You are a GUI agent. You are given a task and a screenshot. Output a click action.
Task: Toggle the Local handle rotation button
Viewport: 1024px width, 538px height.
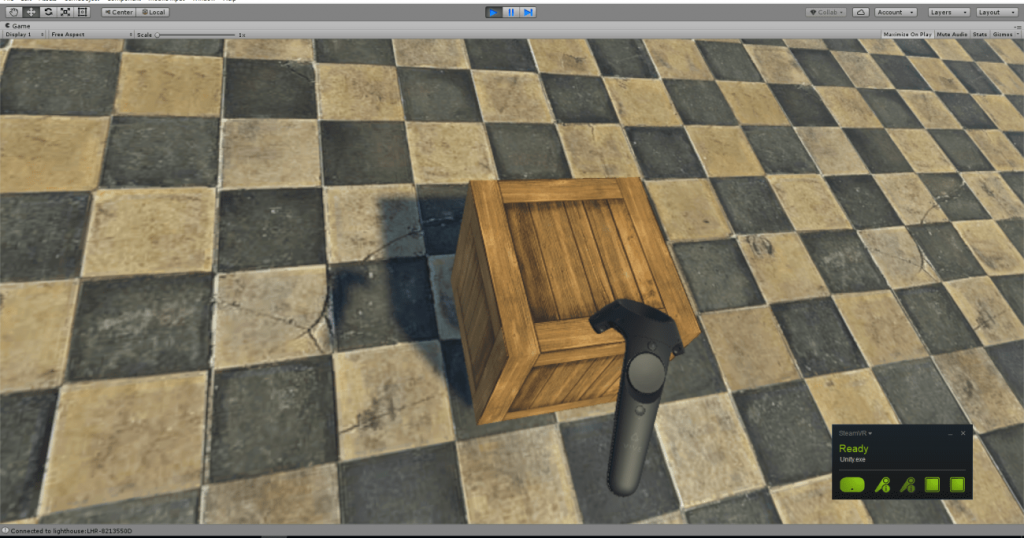[x=153, y=12]
